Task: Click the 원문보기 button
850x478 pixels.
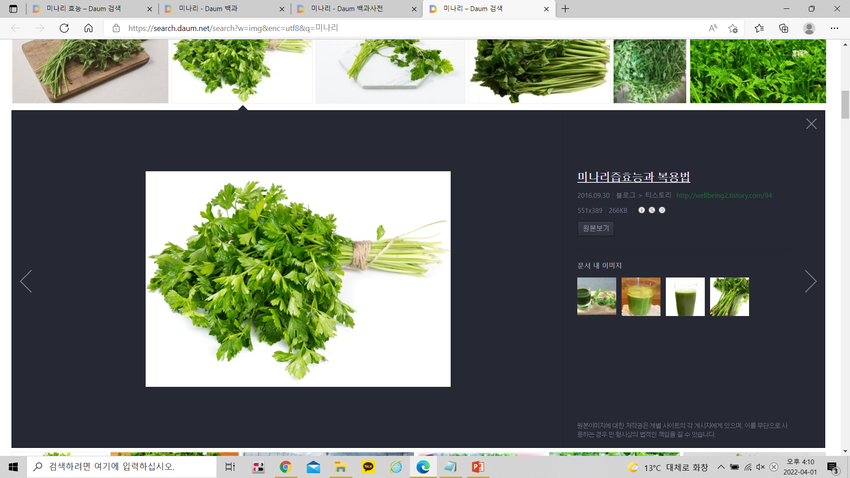Action: (x=596, y=228)
